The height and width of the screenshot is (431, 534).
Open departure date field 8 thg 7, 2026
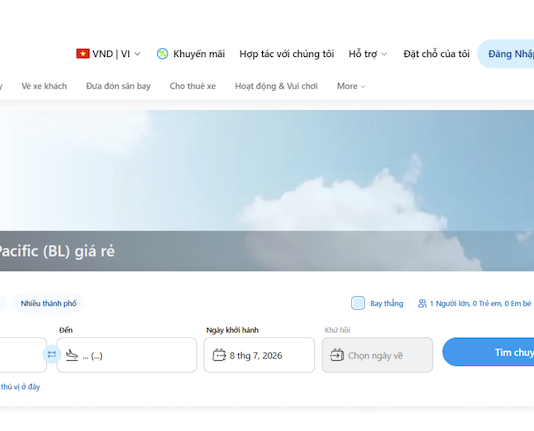click(x=259, y=355)
